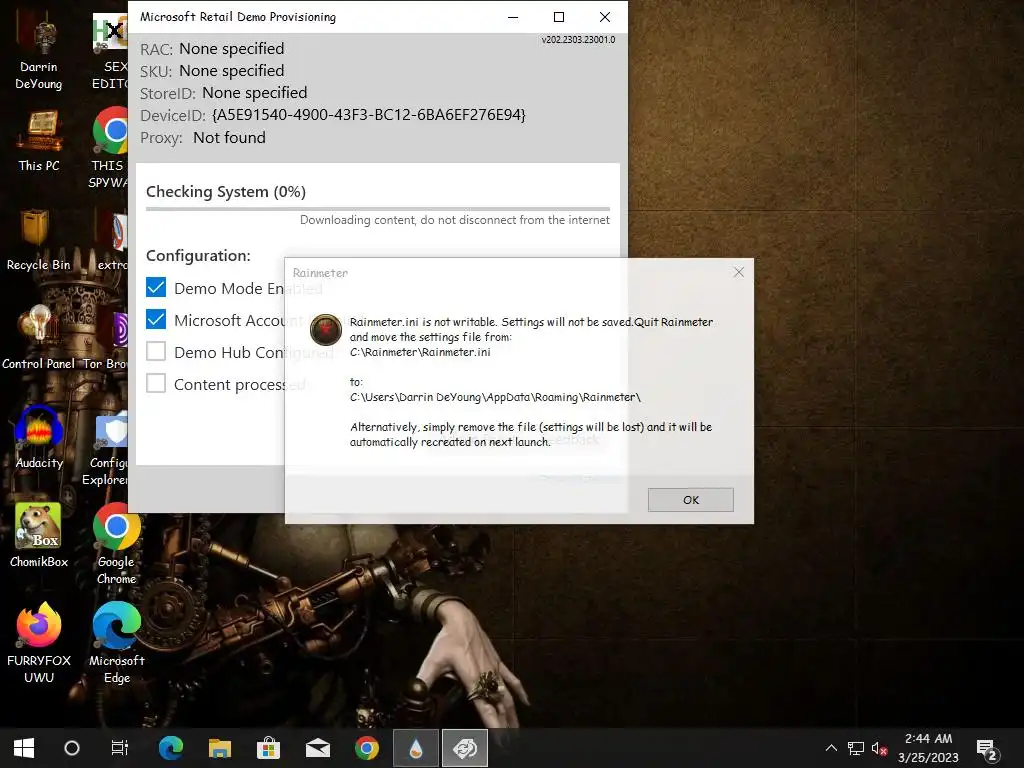Image resolution: width=1024 pixels, height=768 pixels.
Task: Open the clock showing 2:44 AM
Action: point(928,748)
